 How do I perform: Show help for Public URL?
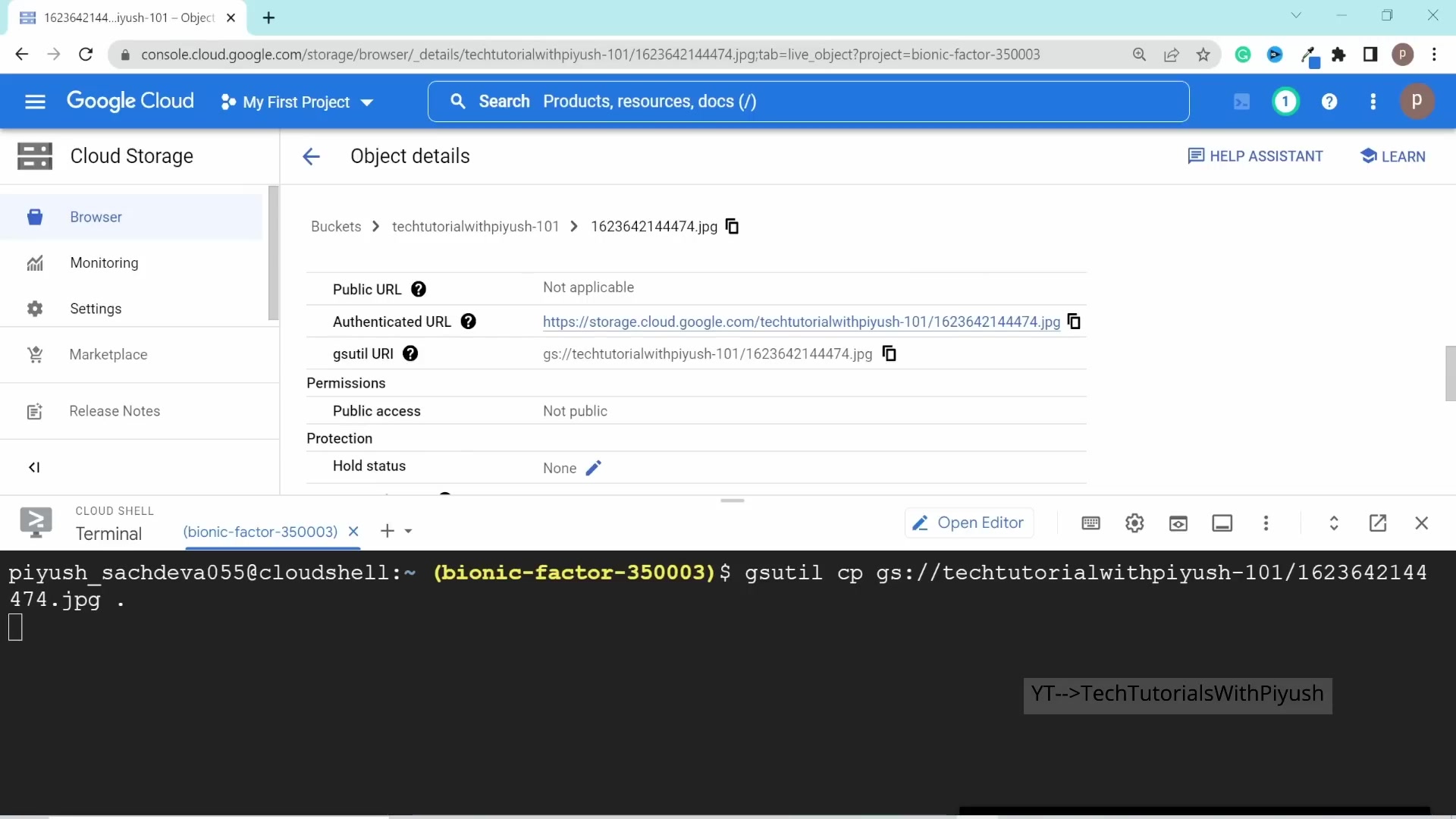(419, 290)
